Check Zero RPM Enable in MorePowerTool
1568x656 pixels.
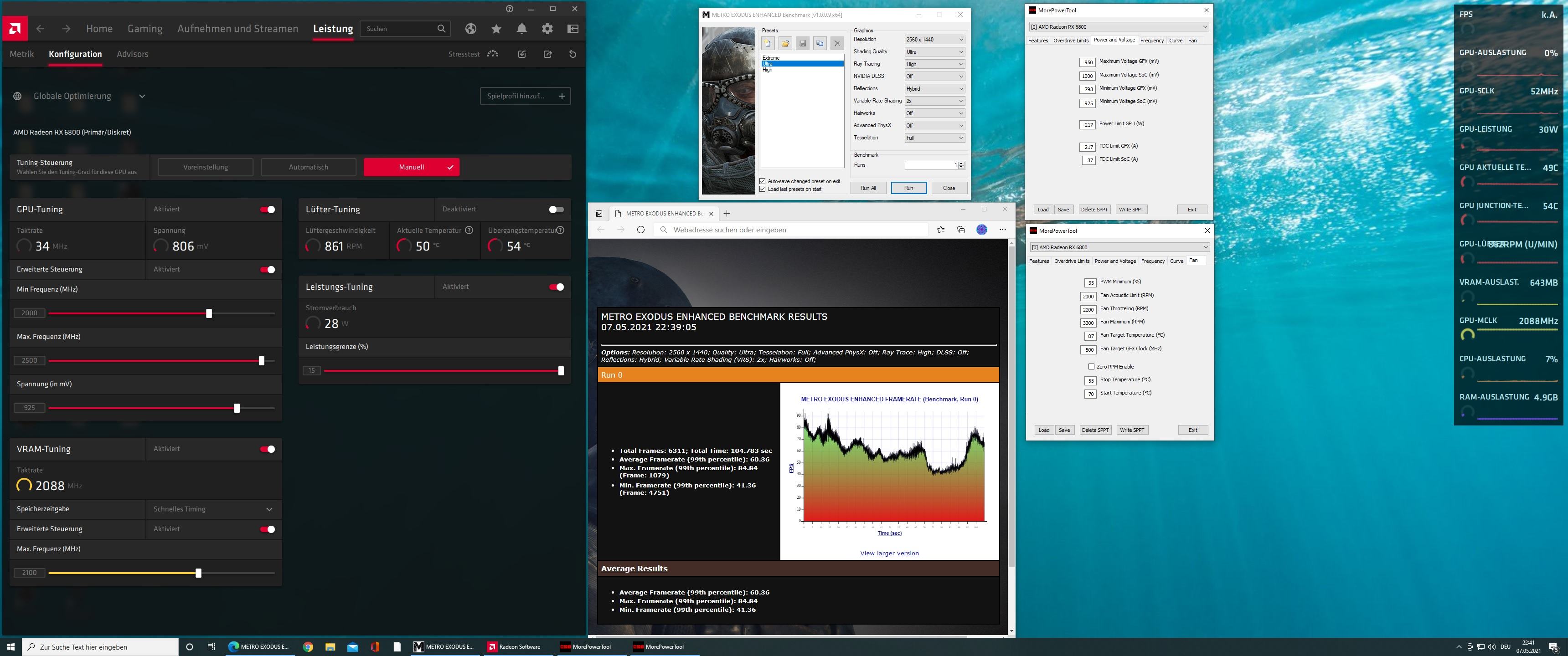(x=1091, y=366)
